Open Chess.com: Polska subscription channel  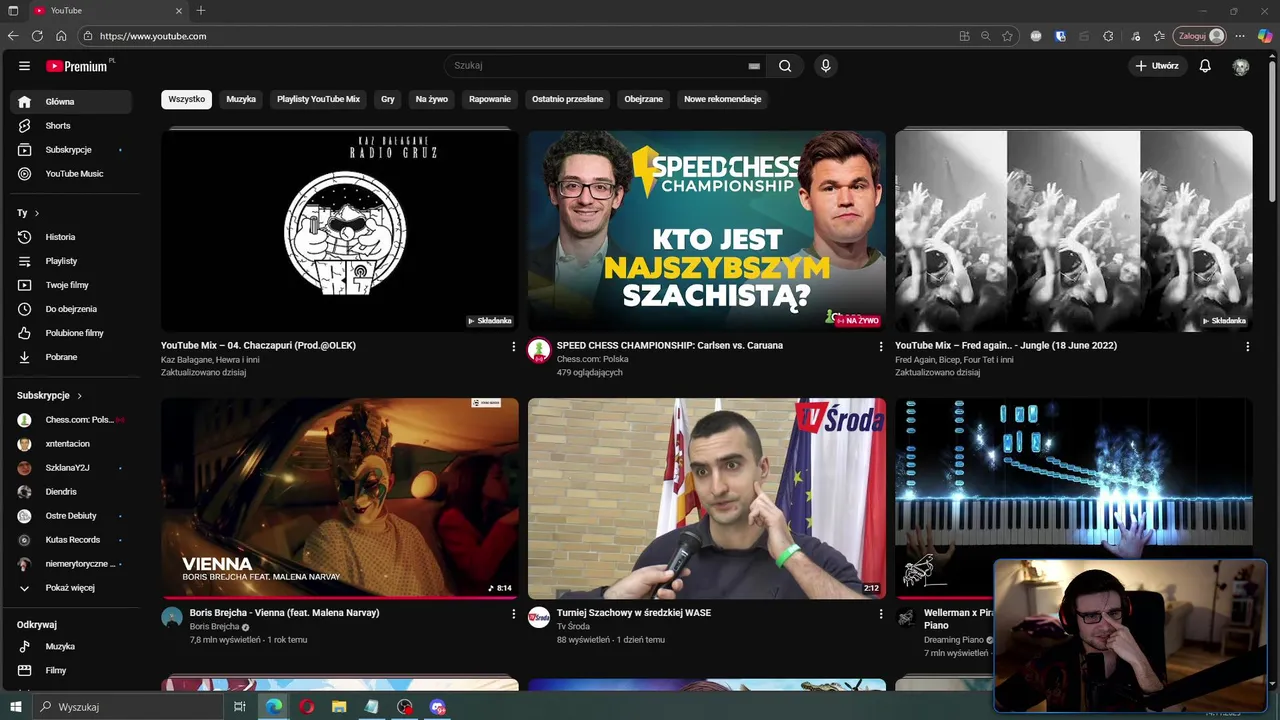pos(70,420)
